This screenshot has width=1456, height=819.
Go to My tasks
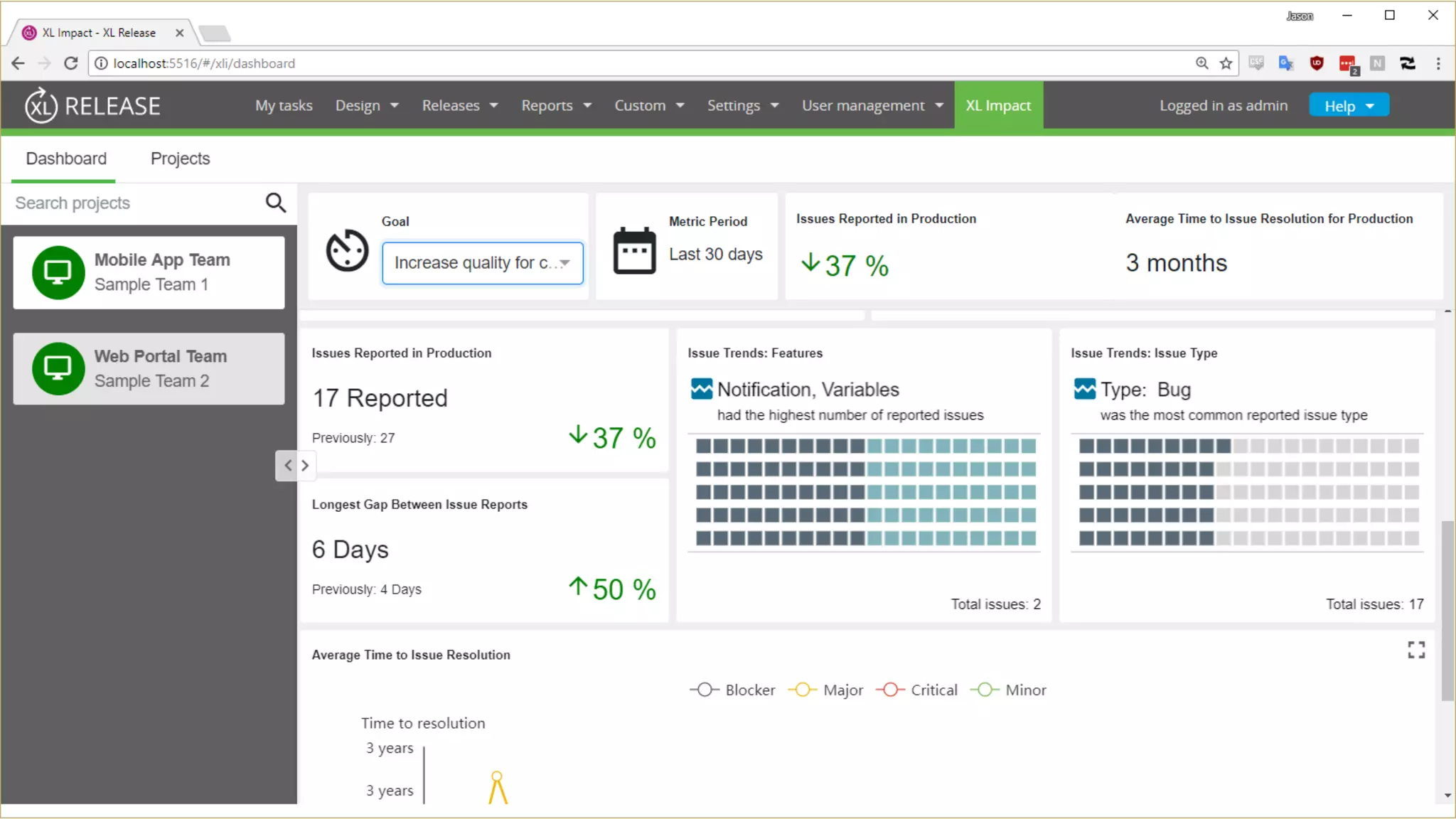click(284, 105)
